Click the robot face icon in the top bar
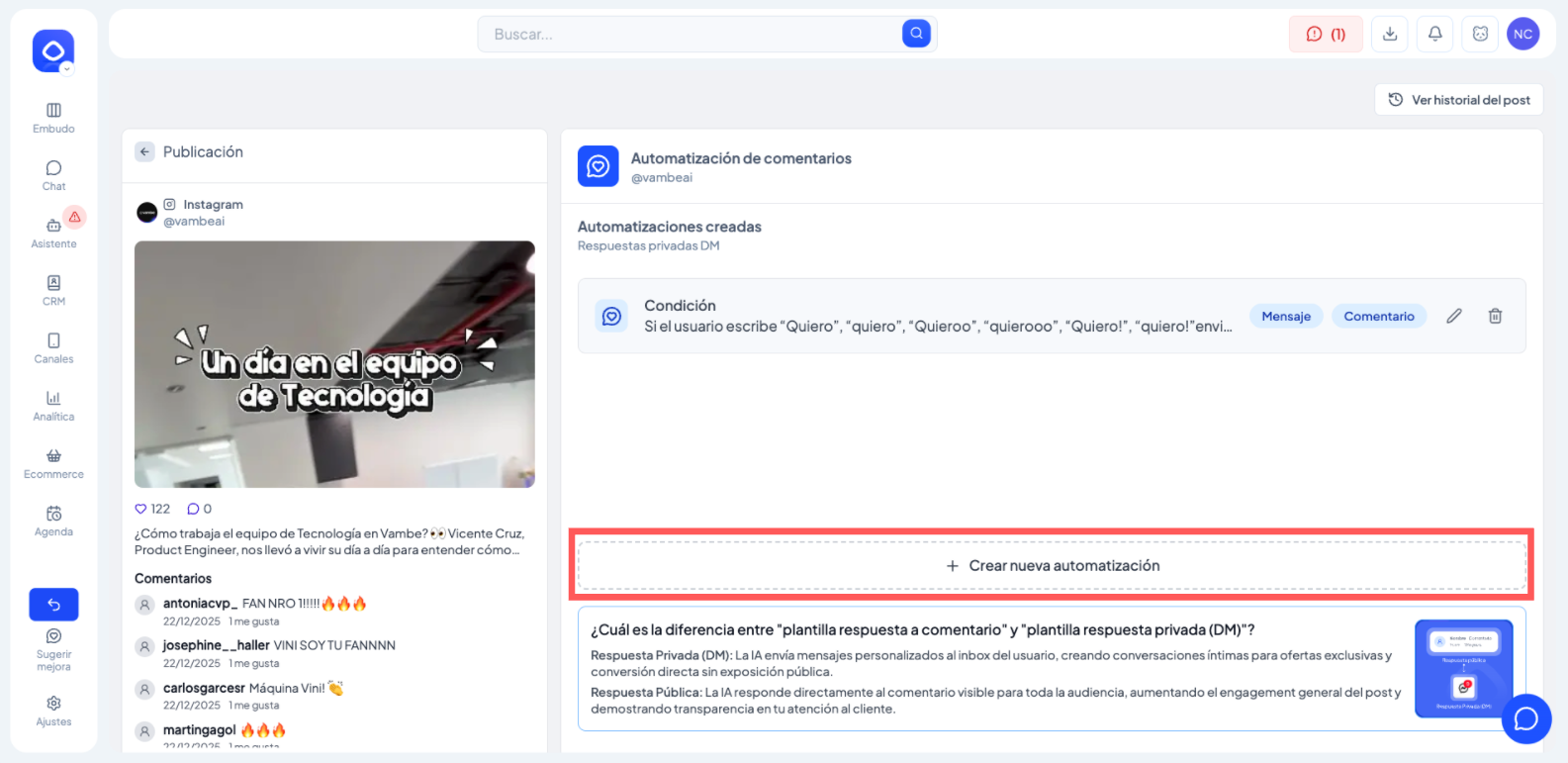This screenshot has width=1568, height=763. (1480, 34)
